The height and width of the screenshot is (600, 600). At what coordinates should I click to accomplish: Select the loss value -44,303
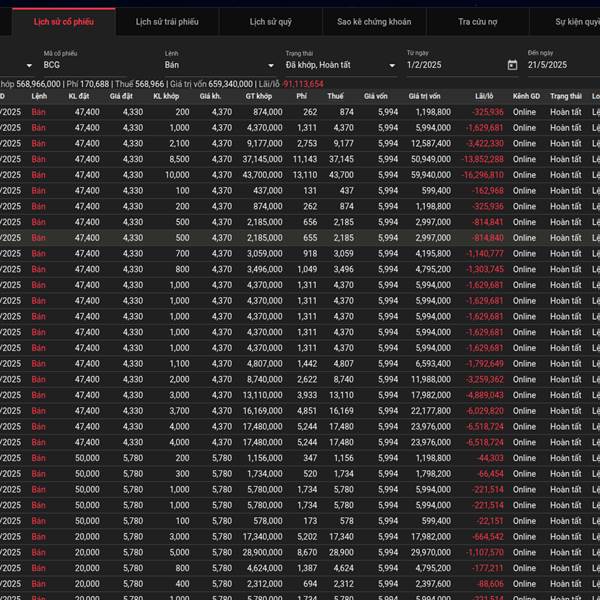[490, 458]
